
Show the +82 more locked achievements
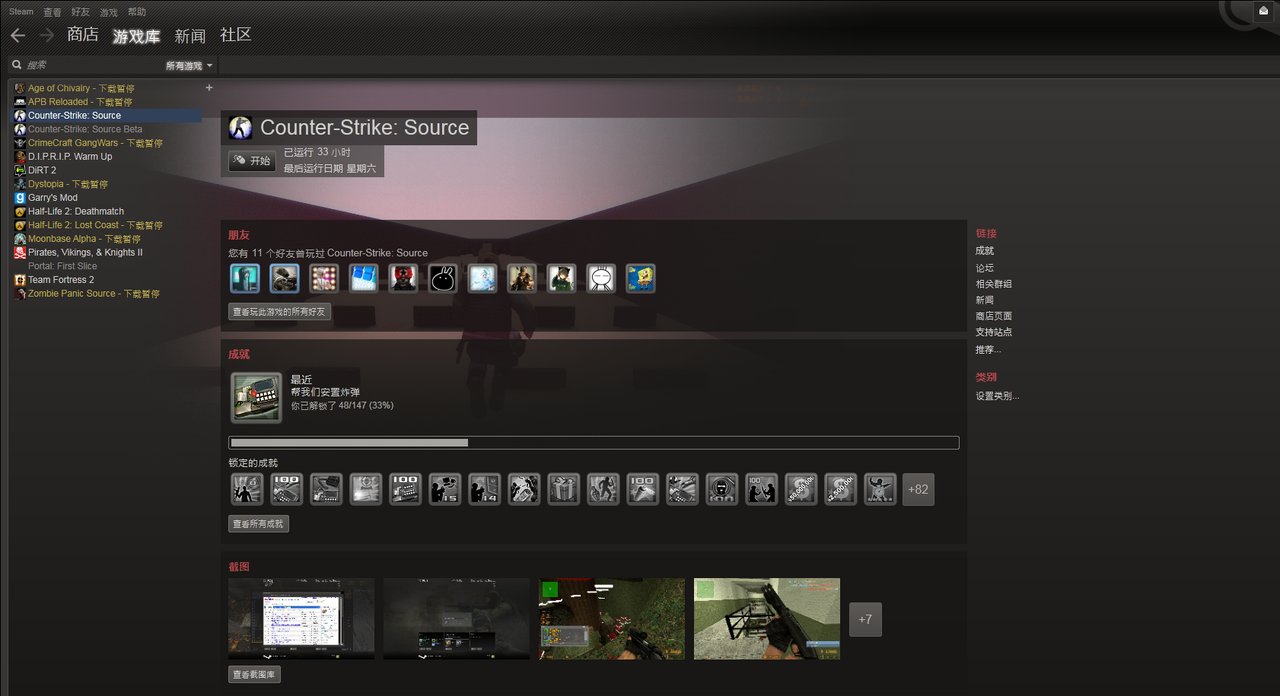tap(918, 489)
